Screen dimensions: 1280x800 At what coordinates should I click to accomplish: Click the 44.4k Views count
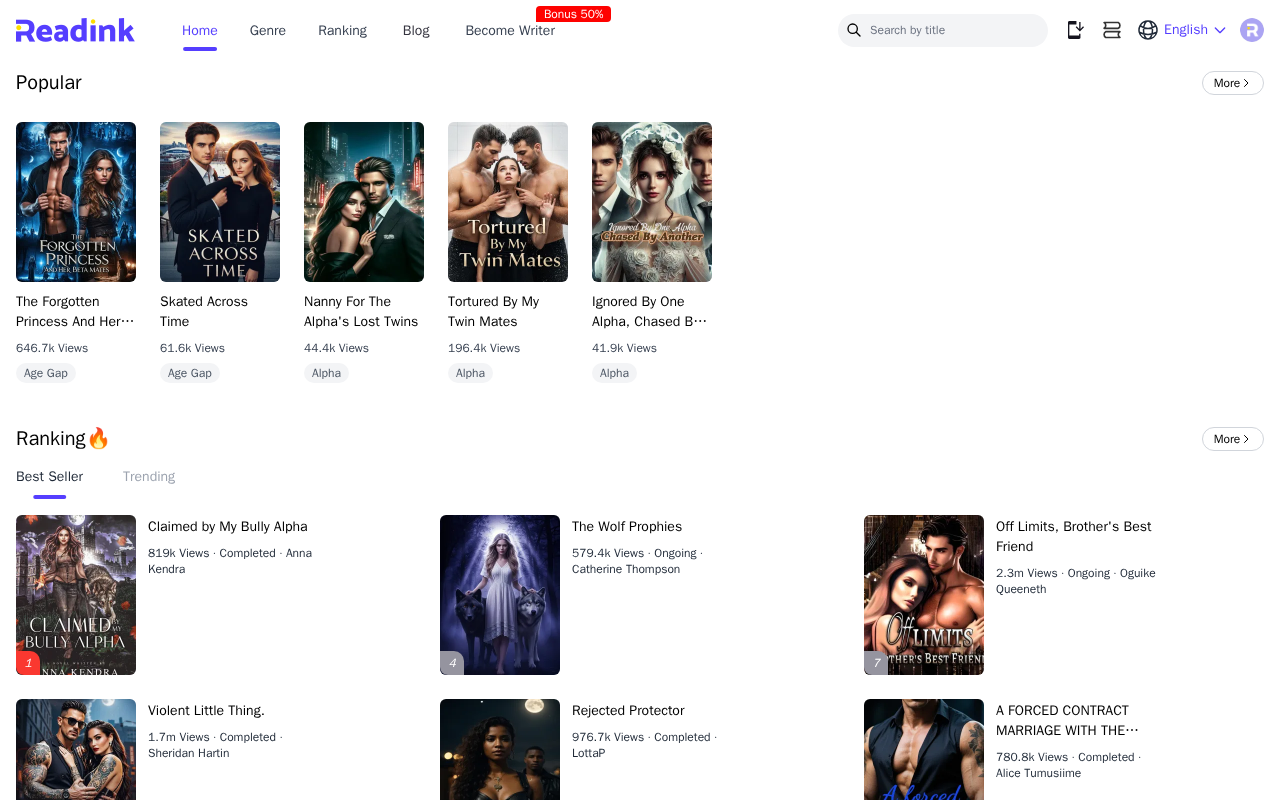pyautogui.click(x=336, y=348)
